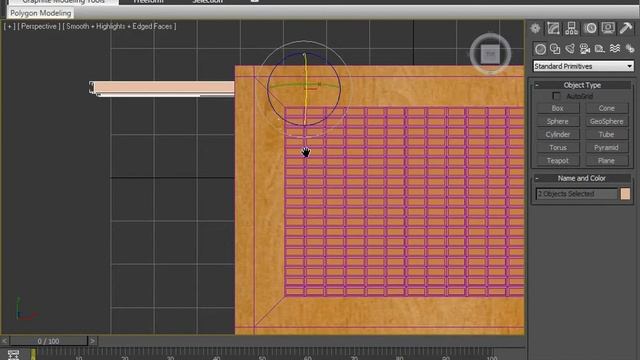The width and height of the screenshot is (640, 360).
Task: Open the Create command panel tab
Action: 535,28
